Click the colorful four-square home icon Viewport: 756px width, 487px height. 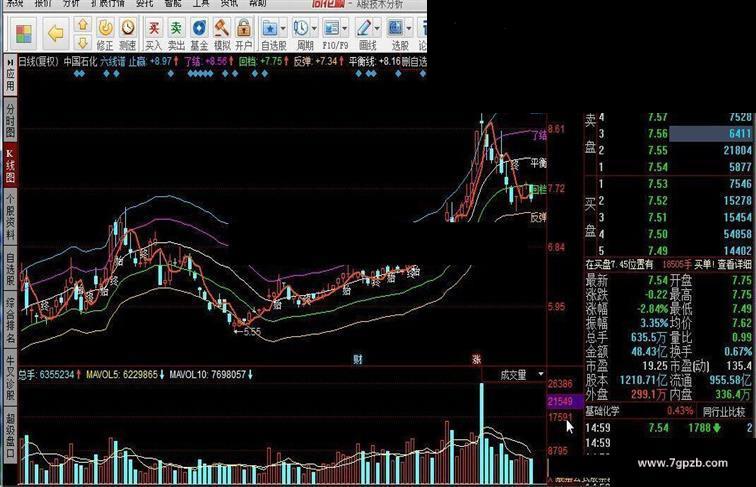tap(23, 33)
